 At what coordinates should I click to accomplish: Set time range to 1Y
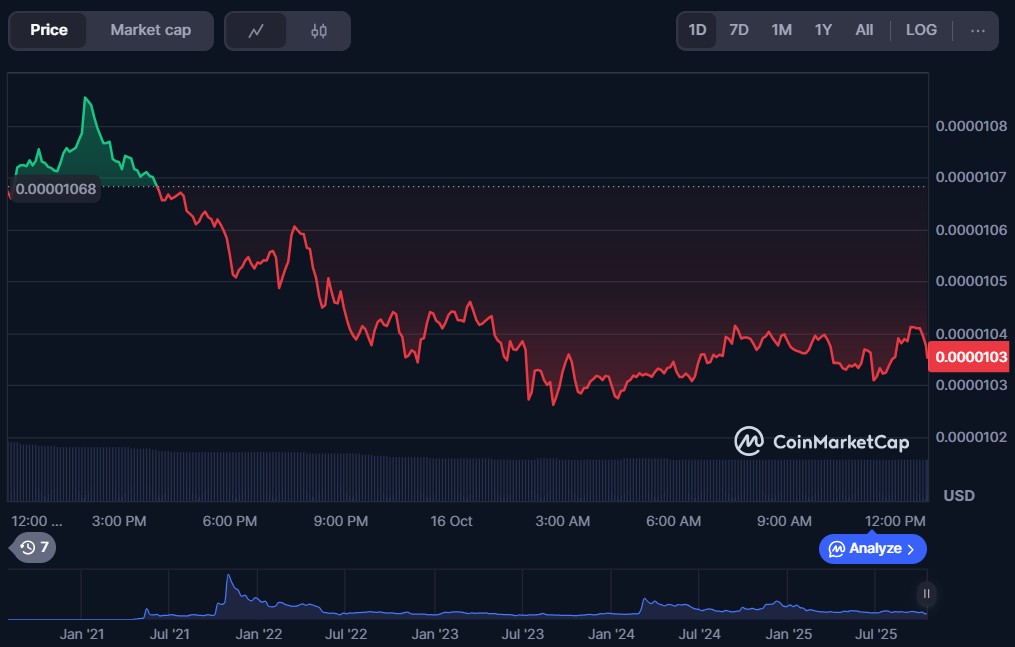[x=823, y=30]
